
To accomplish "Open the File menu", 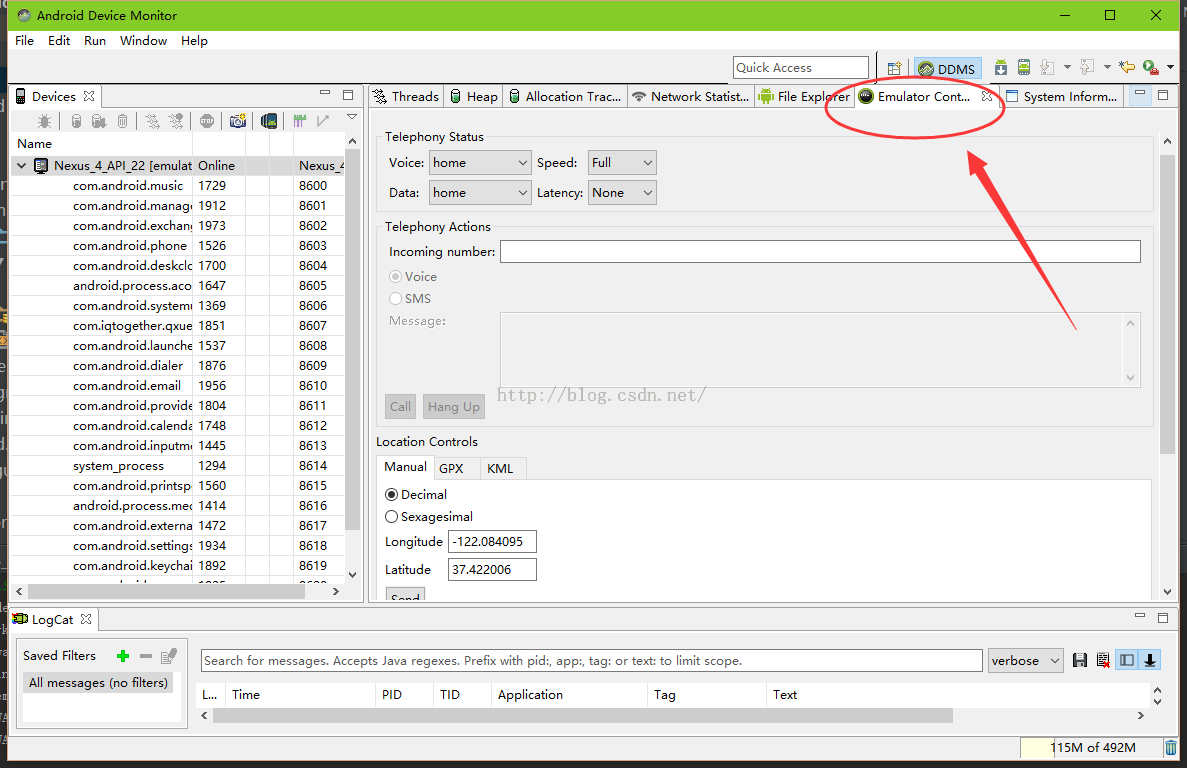I will coord(24,41).
